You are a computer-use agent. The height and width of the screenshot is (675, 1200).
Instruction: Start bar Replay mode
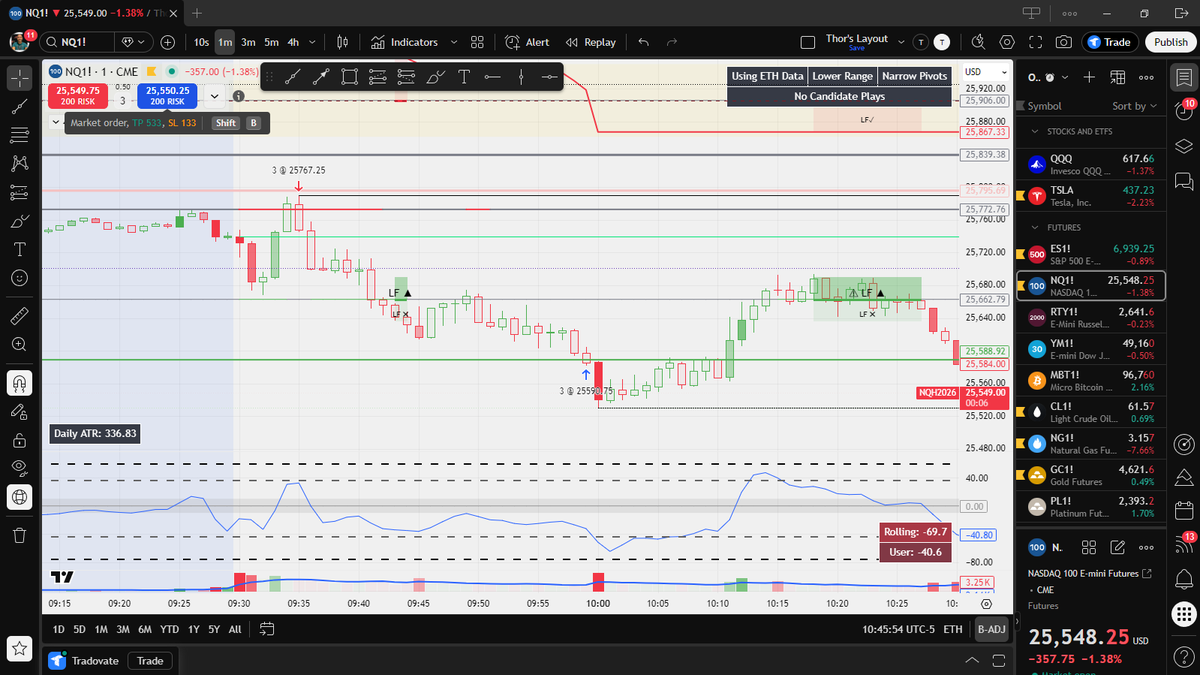point(591,42)
